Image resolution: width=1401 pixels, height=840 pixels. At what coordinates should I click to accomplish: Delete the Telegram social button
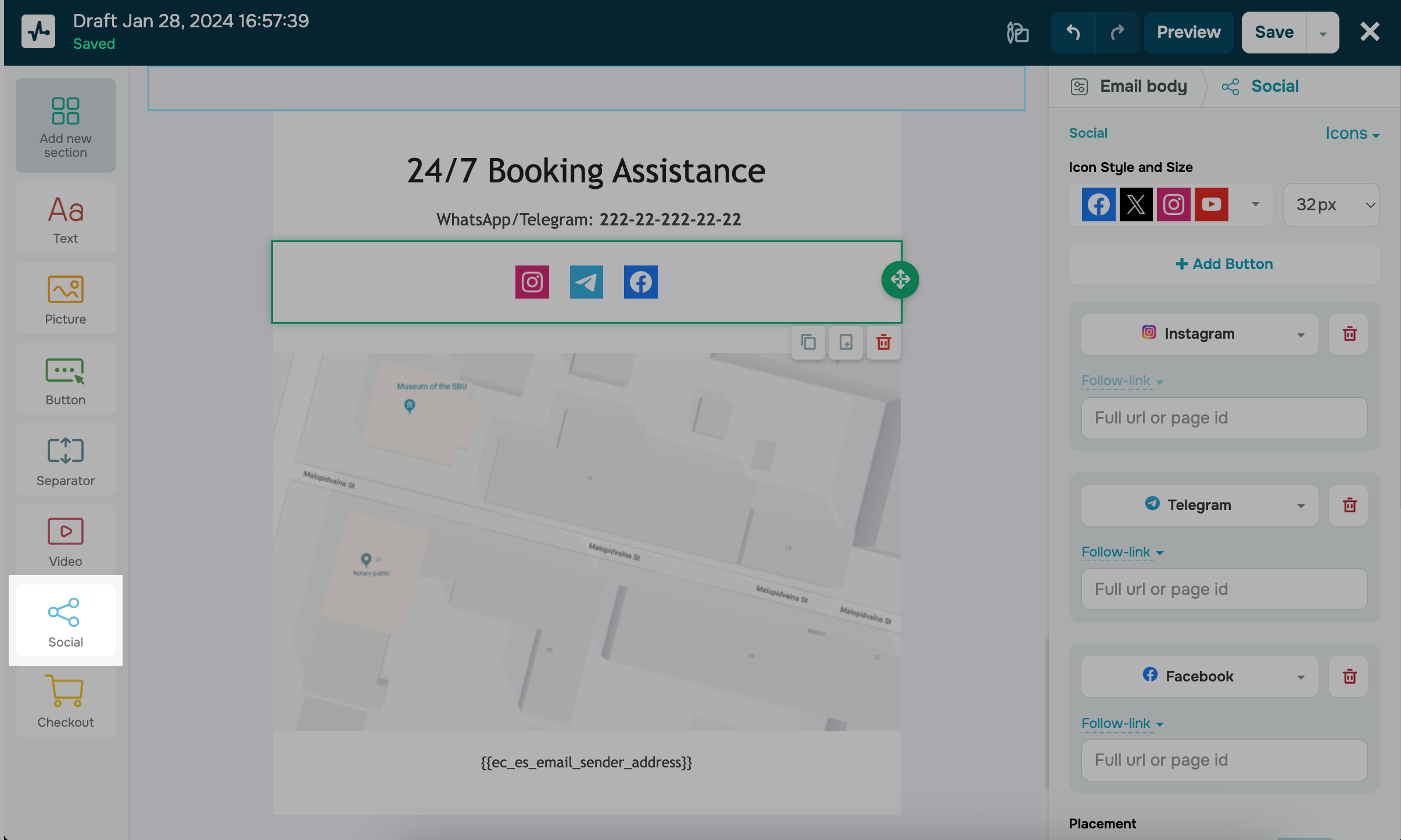(x=1349, y=505)
